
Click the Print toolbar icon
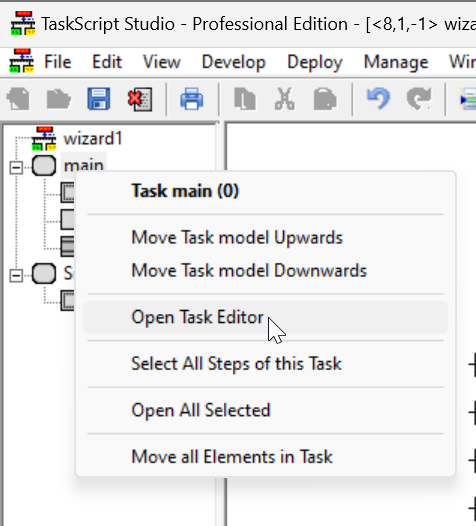[x=192, y=99]
